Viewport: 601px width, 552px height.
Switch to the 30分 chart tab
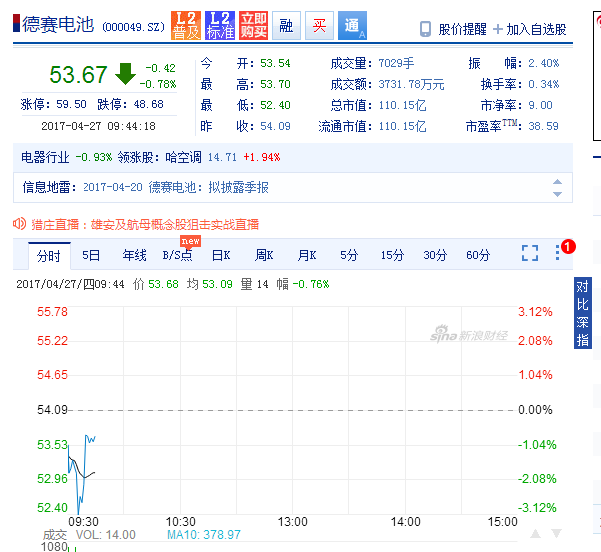point(435,255)
